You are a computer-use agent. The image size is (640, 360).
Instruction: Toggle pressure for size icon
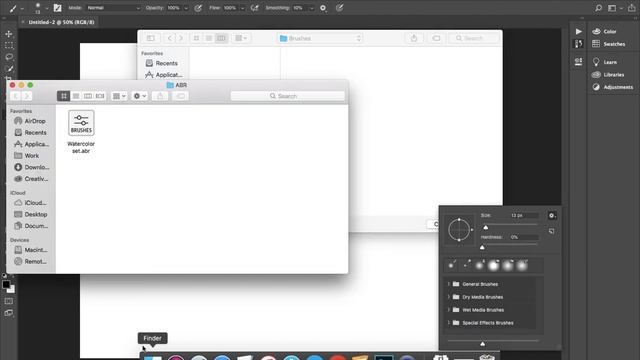(x=339, y=8)
